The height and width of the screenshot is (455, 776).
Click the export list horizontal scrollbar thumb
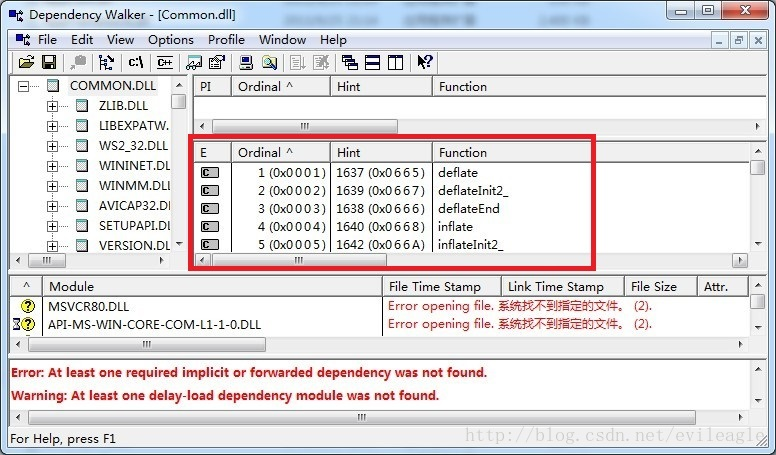click(x=297, y=260)
